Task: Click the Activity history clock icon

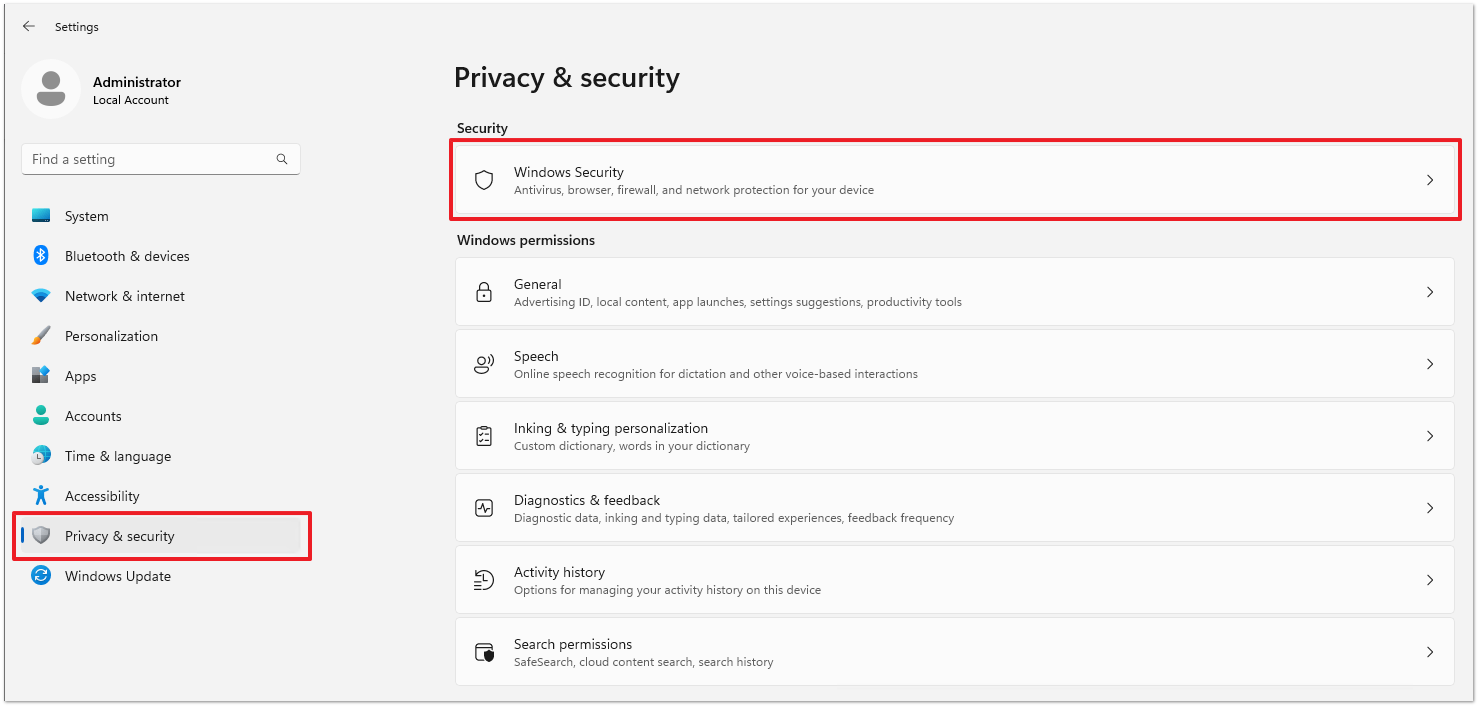Action: pos(484,580)
